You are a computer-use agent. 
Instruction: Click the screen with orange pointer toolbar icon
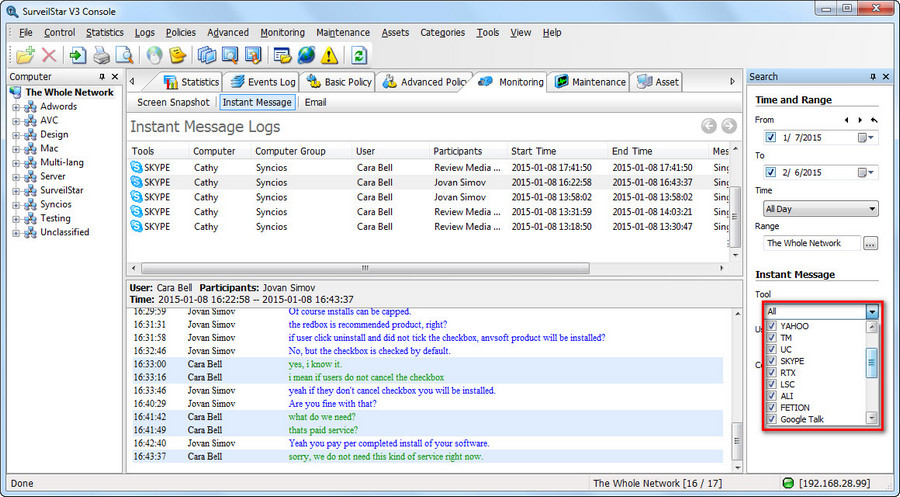(x=253, y=55)
